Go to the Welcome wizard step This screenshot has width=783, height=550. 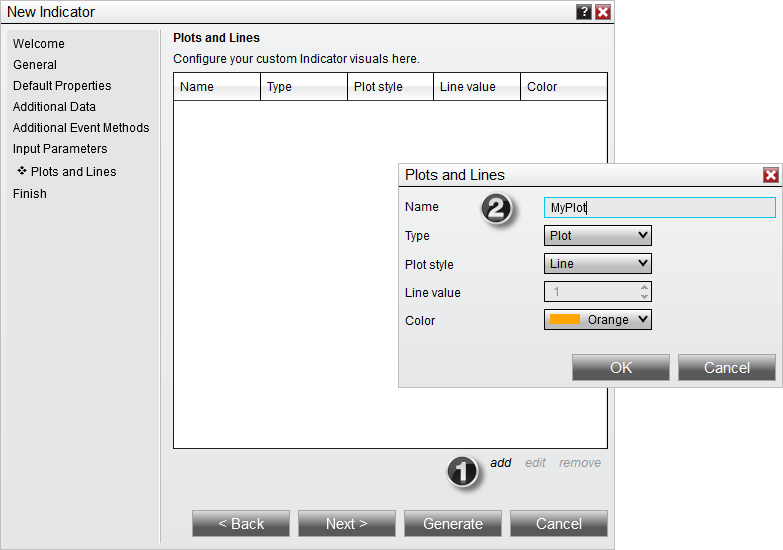coord(39,44)
